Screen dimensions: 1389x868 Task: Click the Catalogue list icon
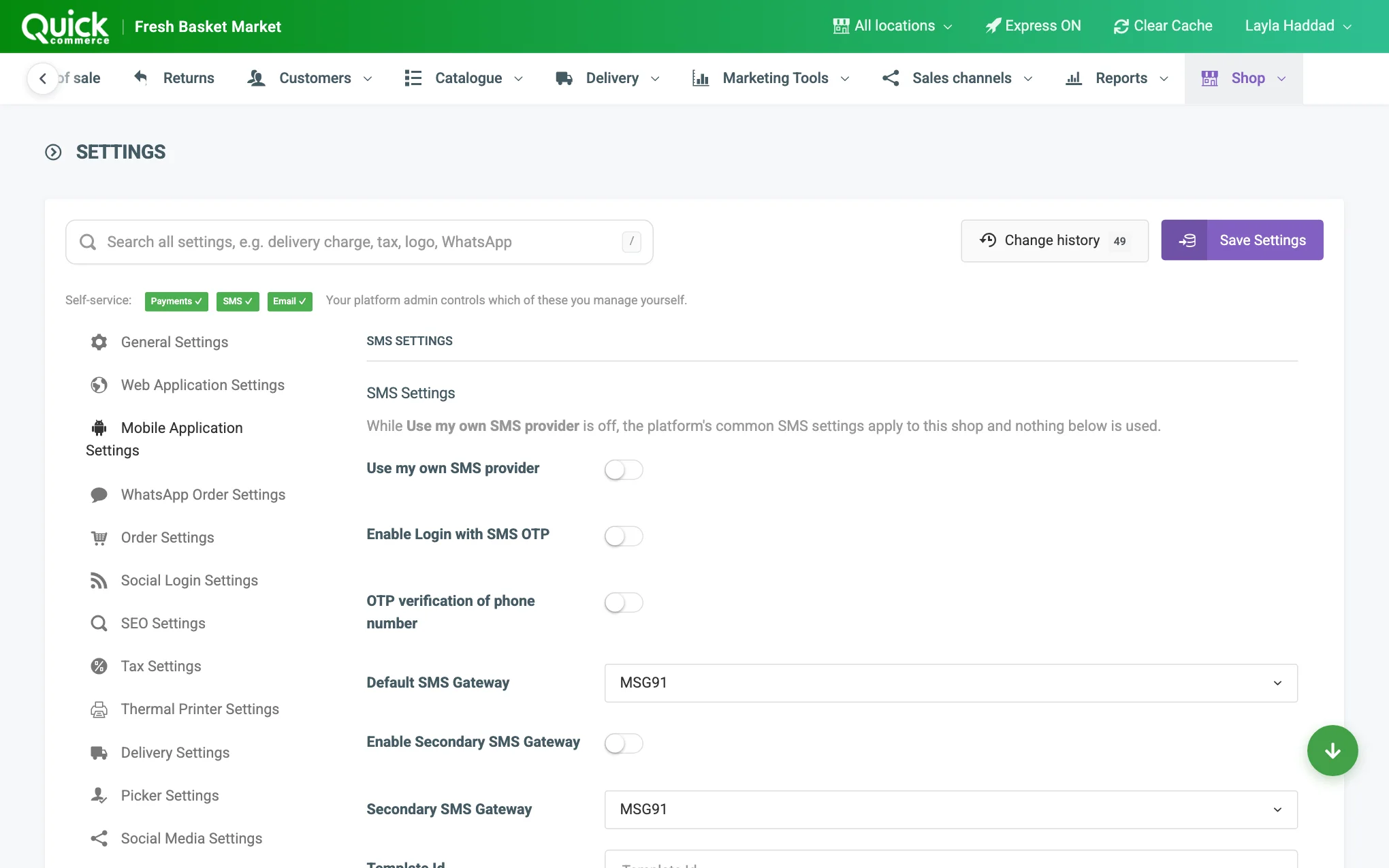tap(413, 78)
